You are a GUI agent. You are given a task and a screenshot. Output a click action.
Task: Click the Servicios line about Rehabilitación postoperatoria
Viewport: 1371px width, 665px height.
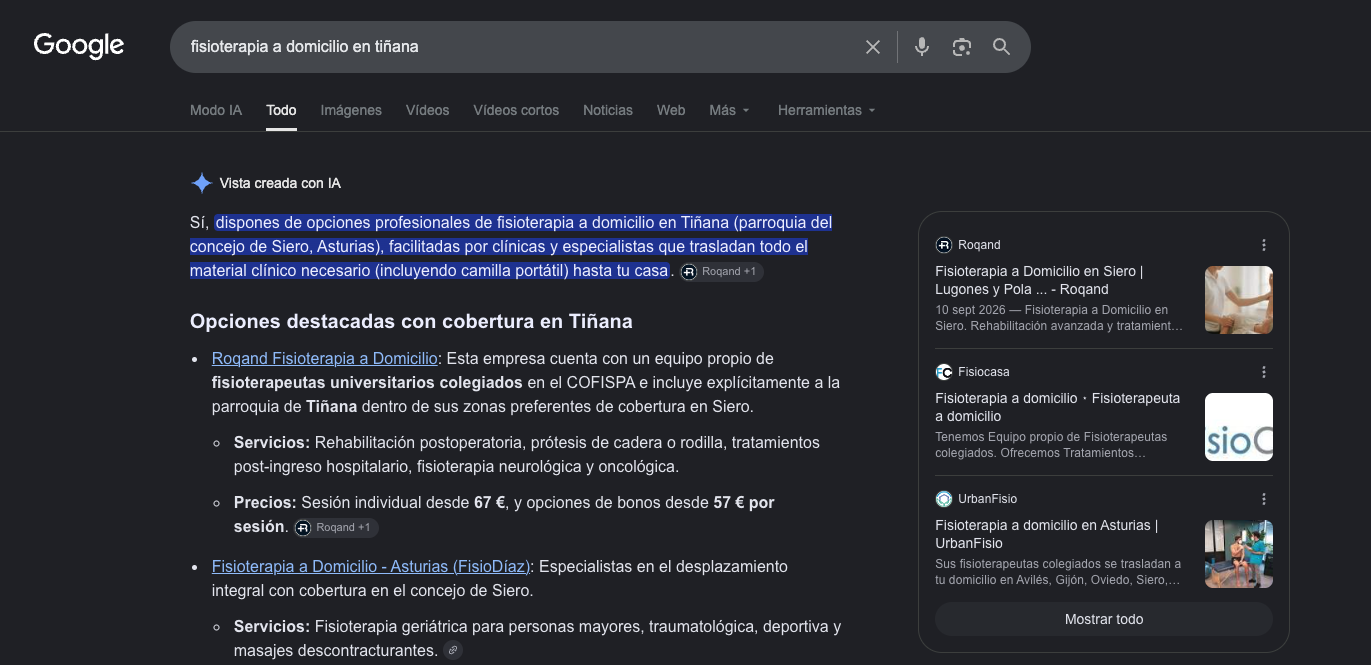(527, 454)
